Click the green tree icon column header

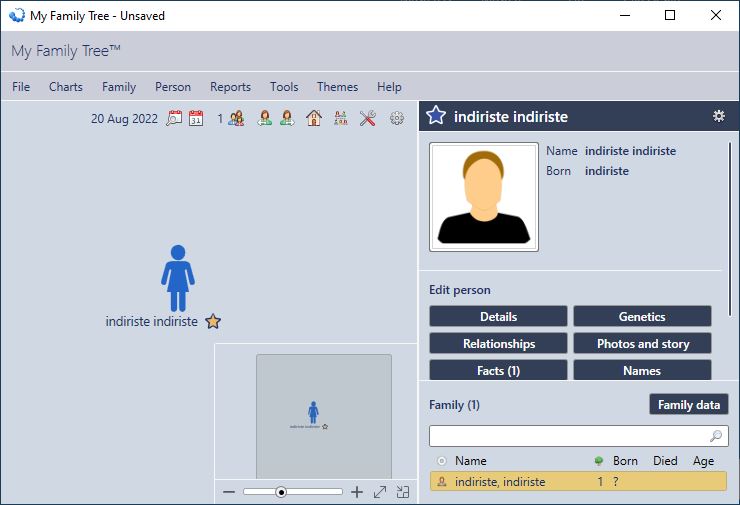tap(598, 461)
